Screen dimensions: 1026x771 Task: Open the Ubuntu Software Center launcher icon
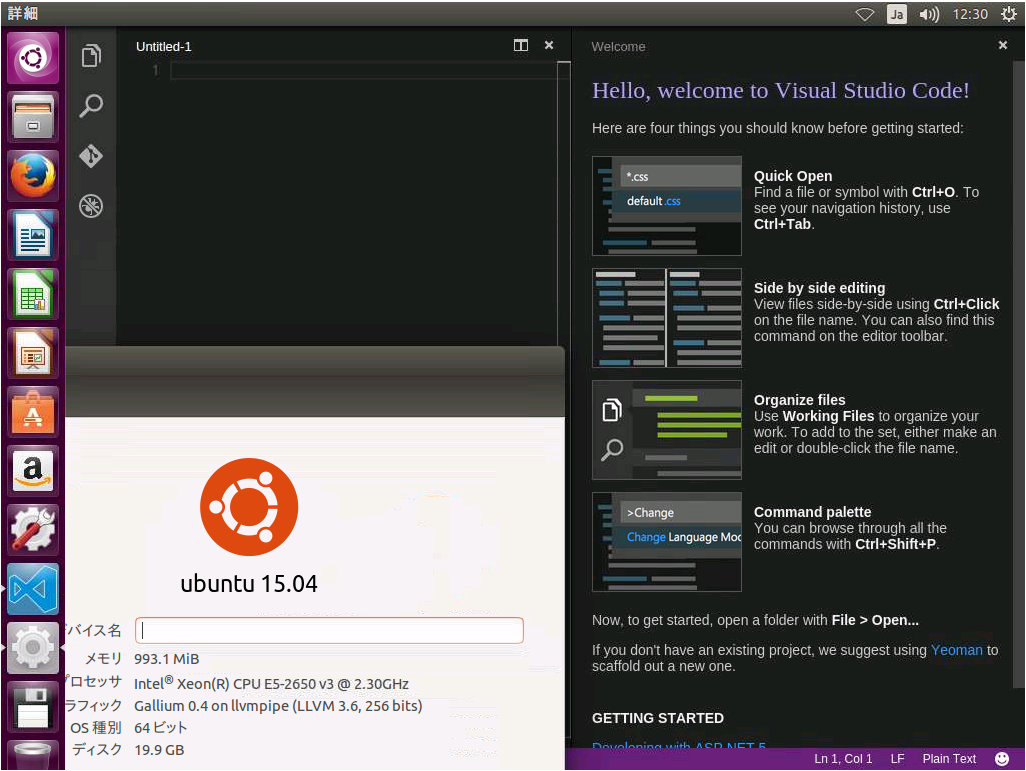click(32, 412)
